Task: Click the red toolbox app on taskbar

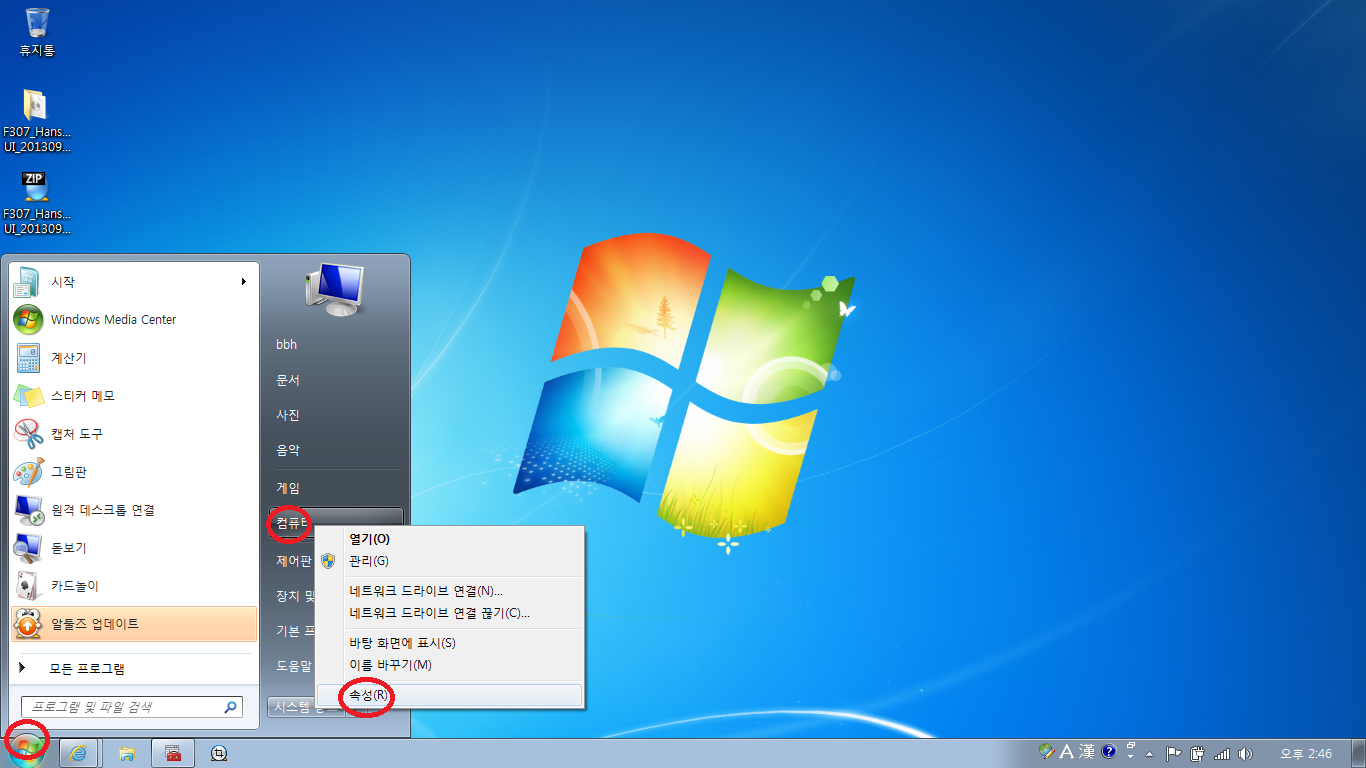Action: tap(173, 753)
